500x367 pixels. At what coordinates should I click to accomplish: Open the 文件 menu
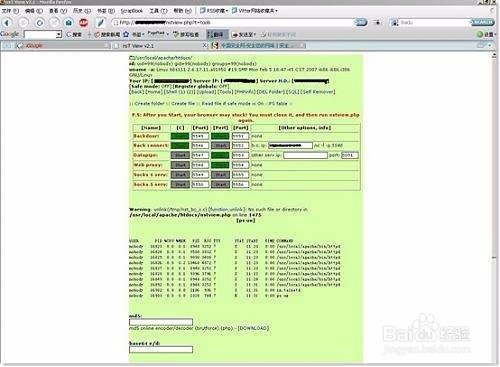tap(10, 11)
